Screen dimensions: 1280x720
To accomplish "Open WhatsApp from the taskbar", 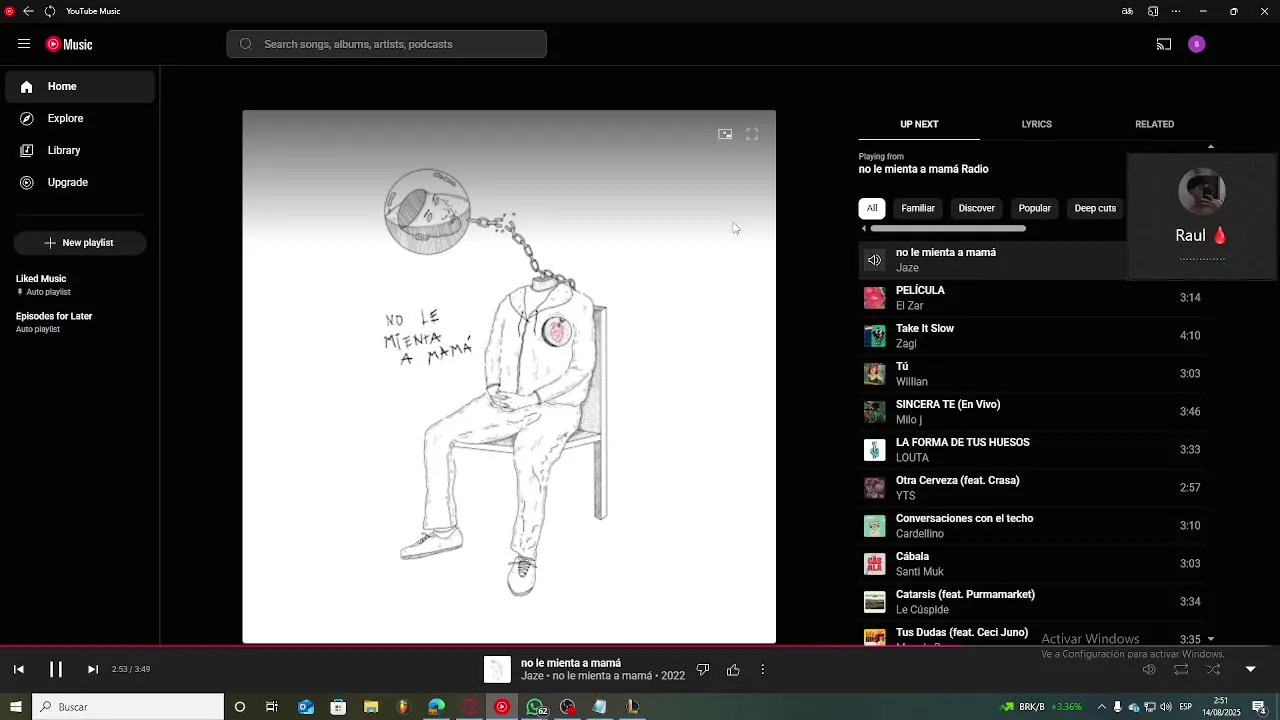I will pos(536,707).
